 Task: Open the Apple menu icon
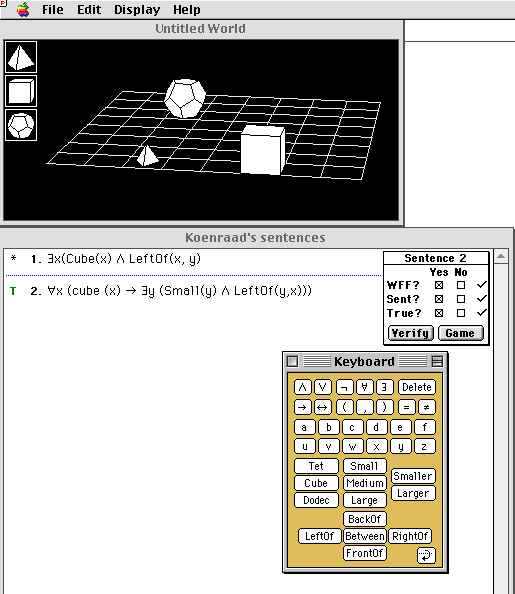pyautogui.click(x=23, y=9)
